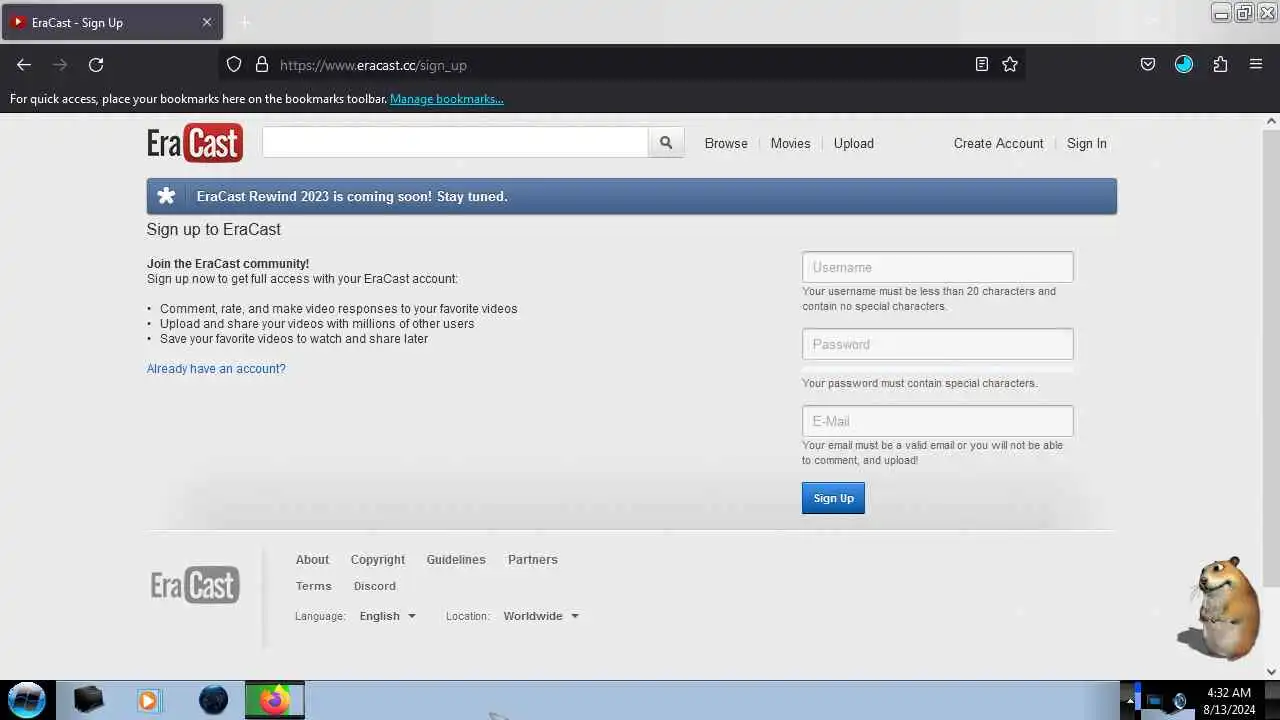Launch media player from taskbar
The width and height of the screenshot is (1280, 720).
(148, 700)
